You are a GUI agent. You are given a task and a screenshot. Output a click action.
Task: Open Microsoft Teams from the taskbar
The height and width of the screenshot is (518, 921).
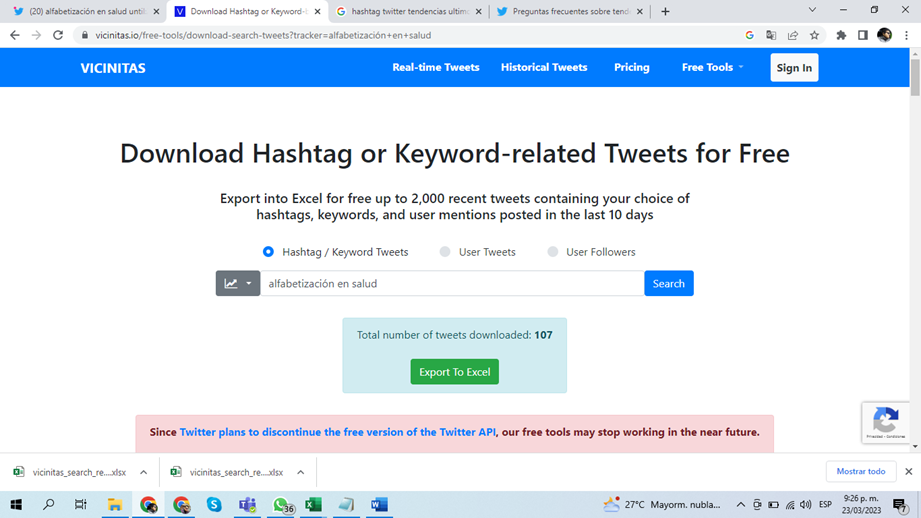tap(247, 505)
